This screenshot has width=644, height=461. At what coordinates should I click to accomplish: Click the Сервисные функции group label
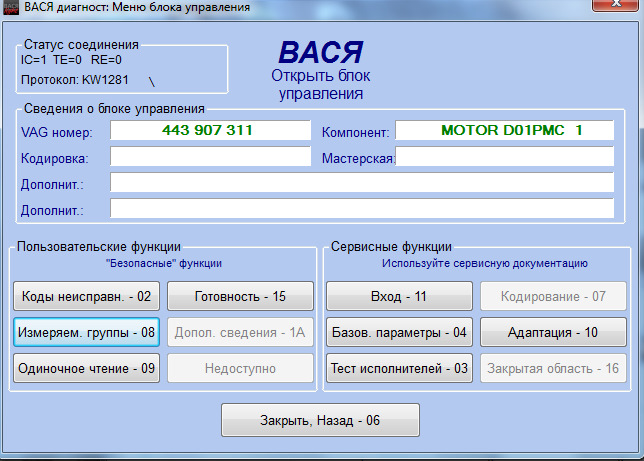(x=391, y=247)
